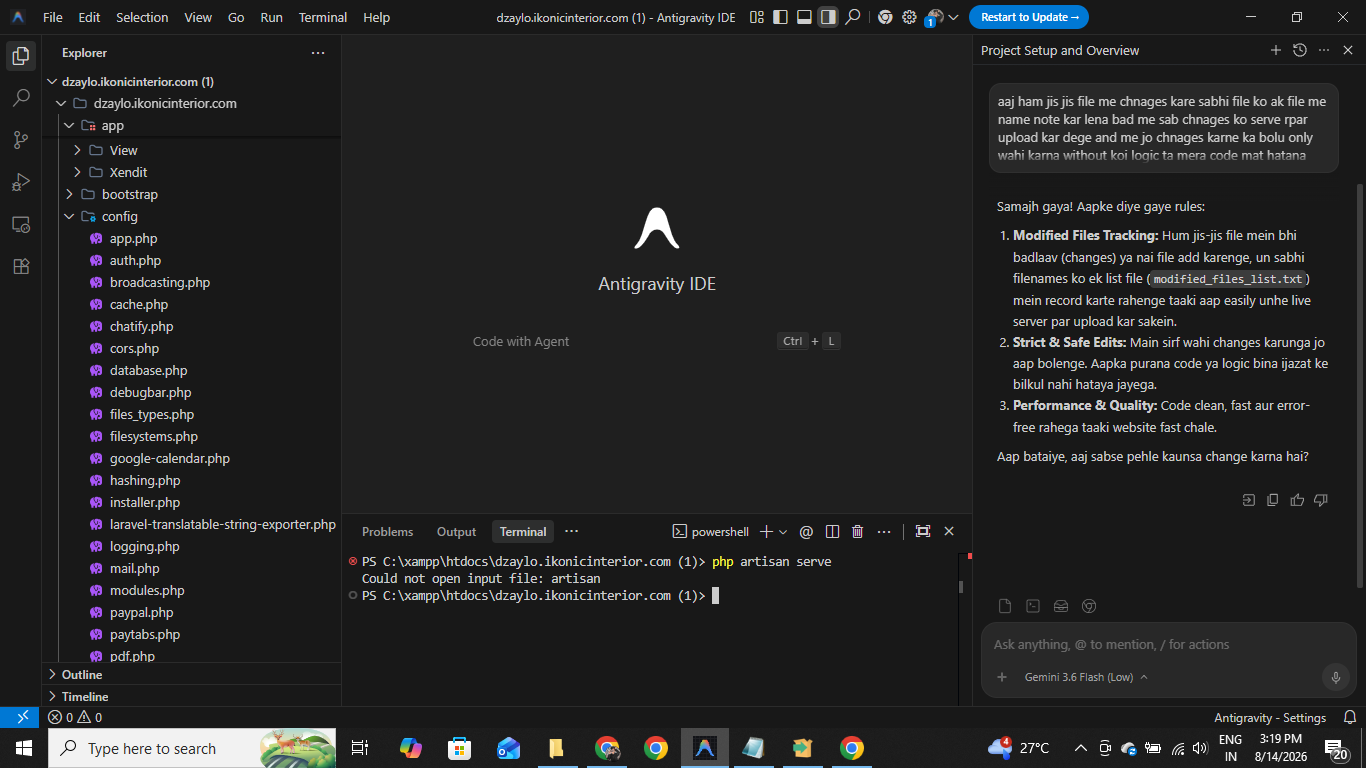Open the settings gear in title bar
Image resolution: width=1366 pixels, height=768 pixels.
(909, 17)
